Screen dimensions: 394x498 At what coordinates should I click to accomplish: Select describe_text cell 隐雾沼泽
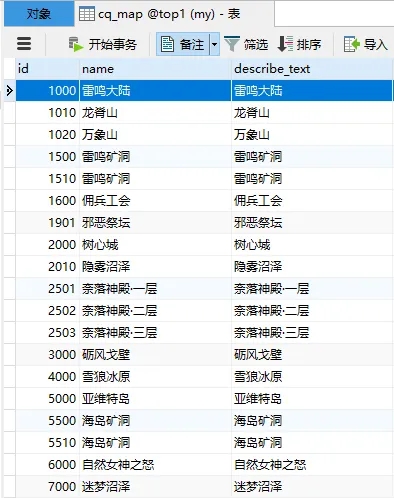(x=312, y=267)
